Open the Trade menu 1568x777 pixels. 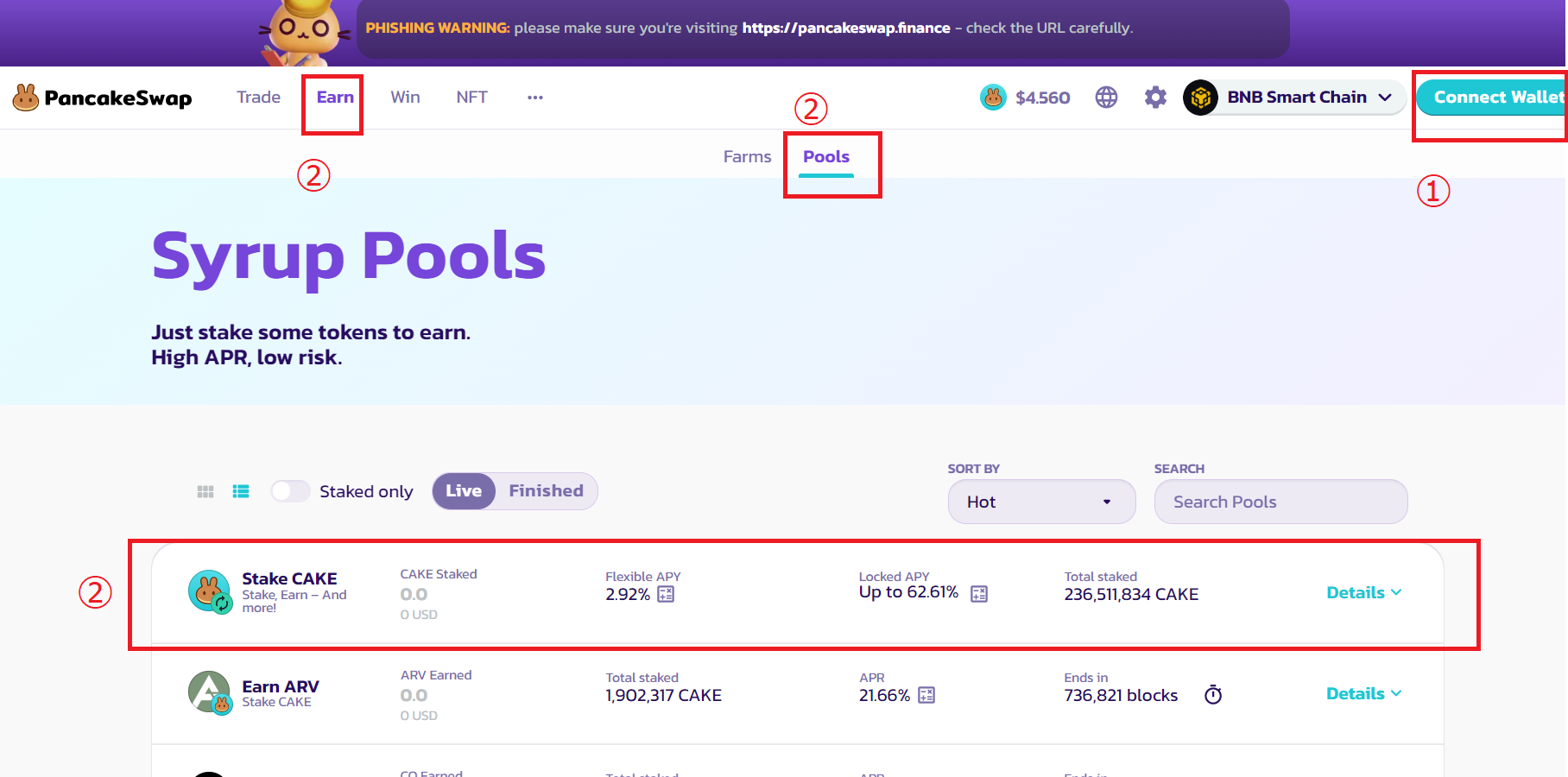coord(259,97)
